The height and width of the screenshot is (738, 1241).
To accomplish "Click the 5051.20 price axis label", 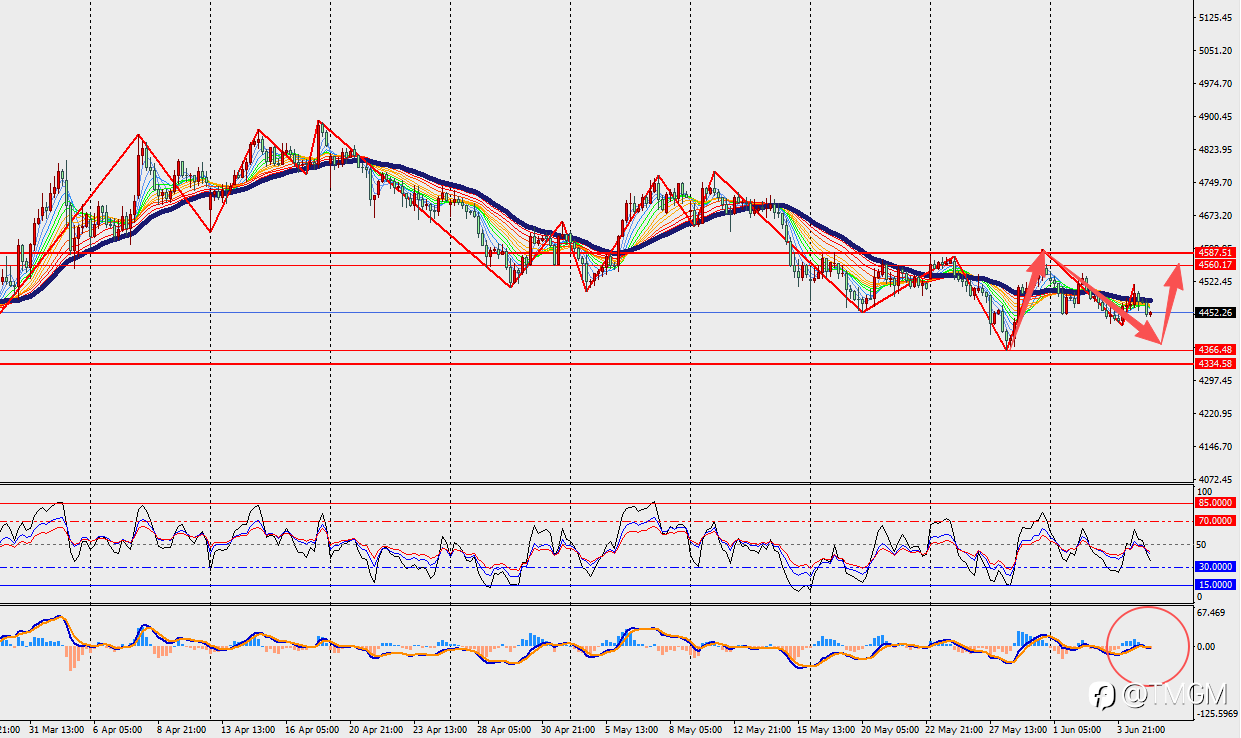I will point(1216,51).
